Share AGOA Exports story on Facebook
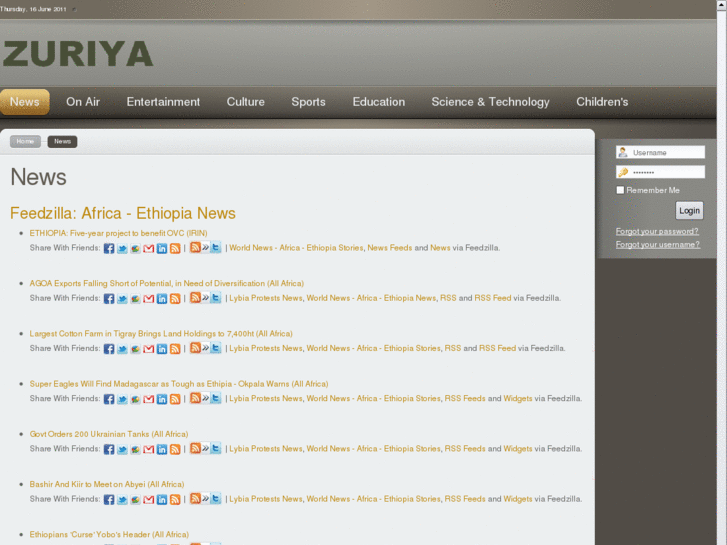Screen dimensions: 727x545 click(109, 298)
